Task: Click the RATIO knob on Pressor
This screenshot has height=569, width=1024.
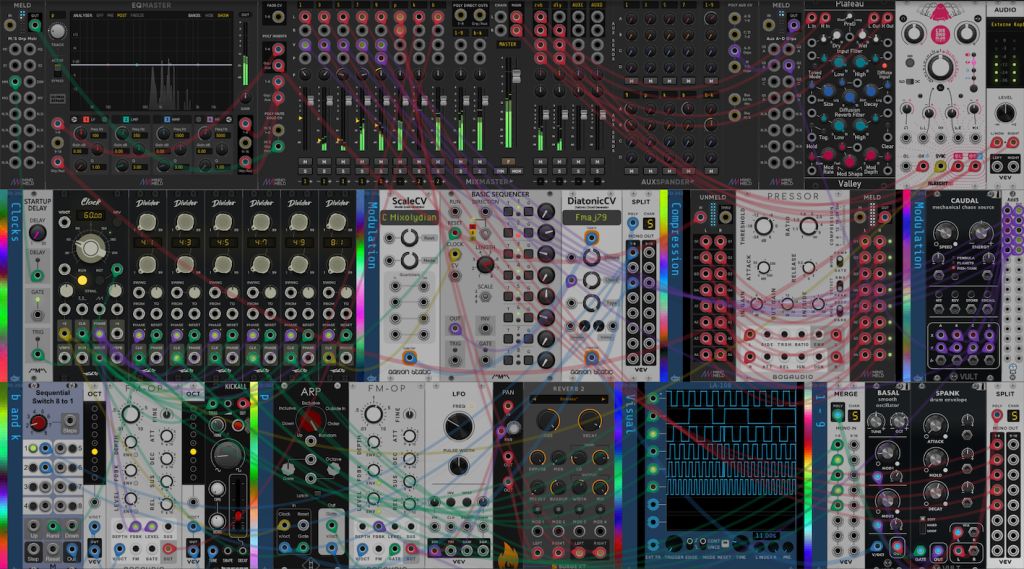Action: coord(808,227)
